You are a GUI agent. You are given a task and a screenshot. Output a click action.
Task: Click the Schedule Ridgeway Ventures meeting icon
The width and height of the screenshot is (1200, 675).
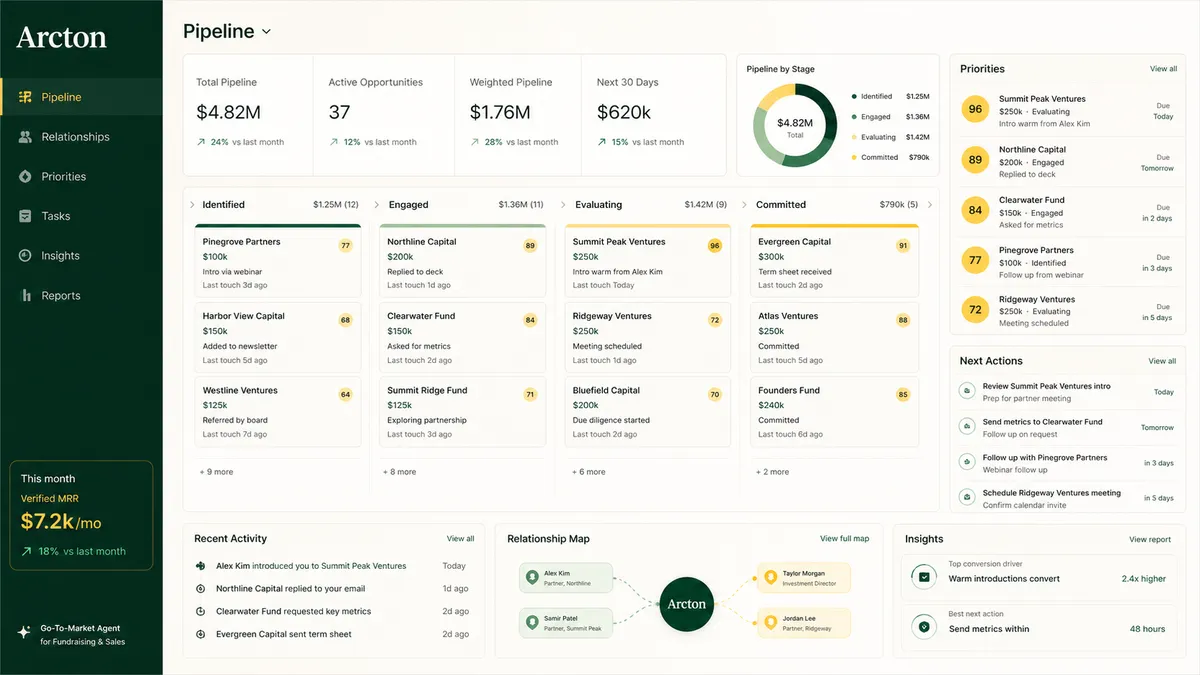point(966,497)
